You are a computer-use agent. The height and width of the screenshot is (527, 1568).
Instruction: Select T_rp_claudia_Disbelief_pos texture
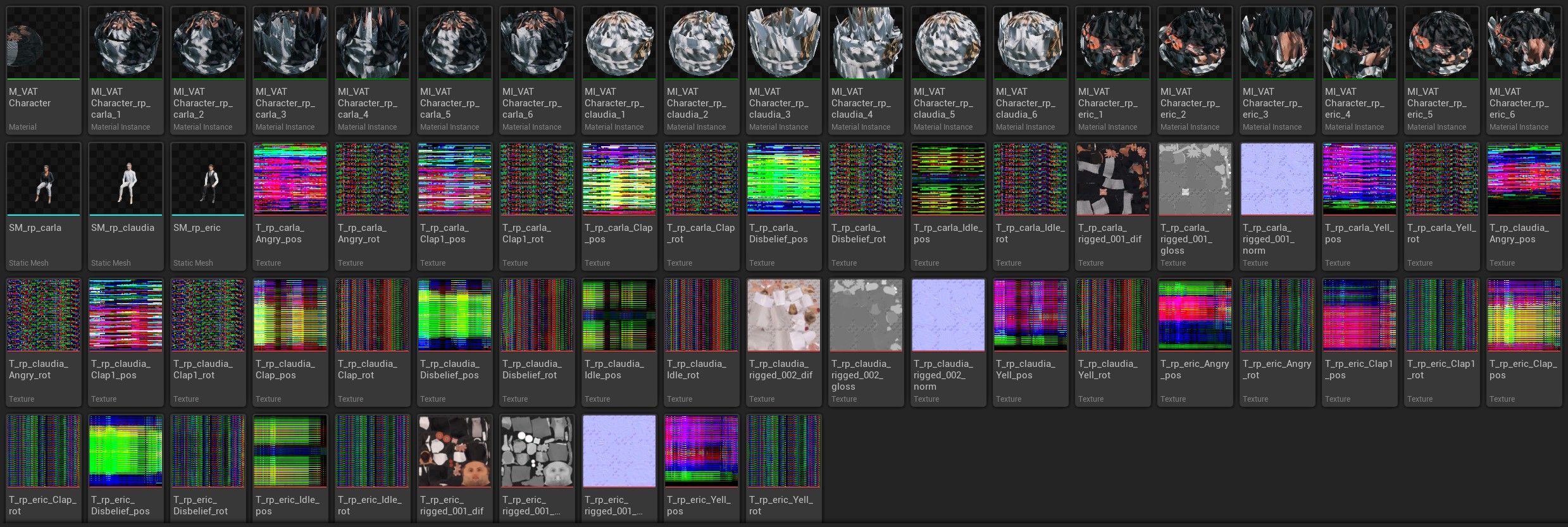coord(455,342)
